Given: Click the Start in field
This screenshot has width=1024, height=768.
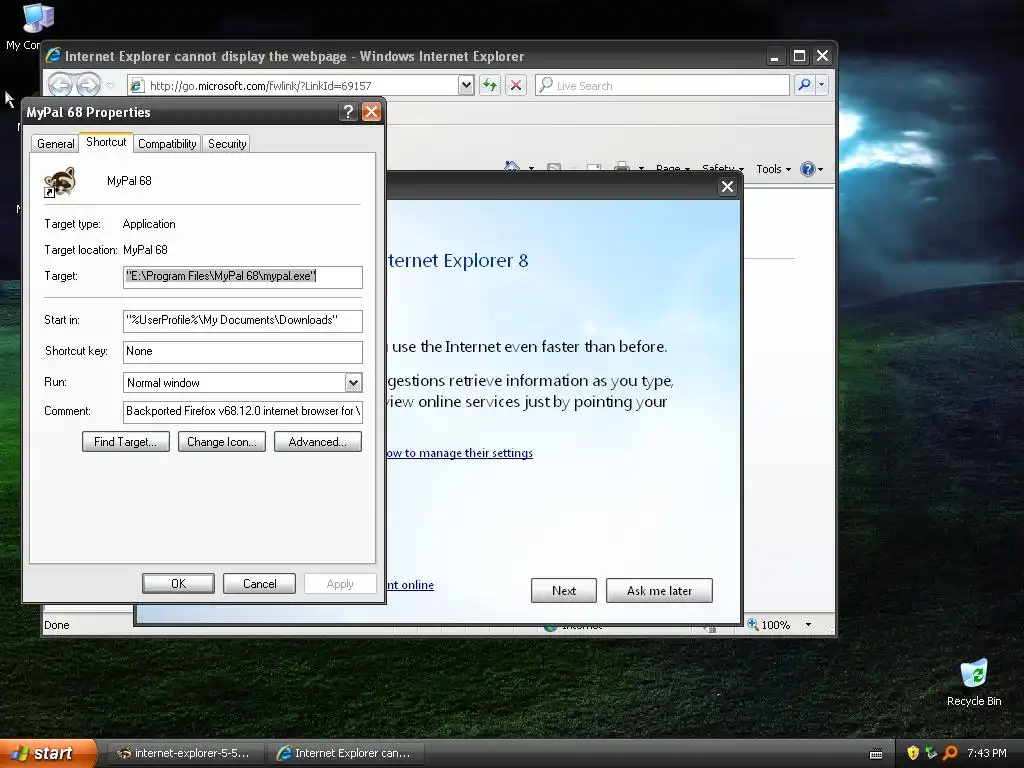Looking at the screenshot, I should 242,321.
